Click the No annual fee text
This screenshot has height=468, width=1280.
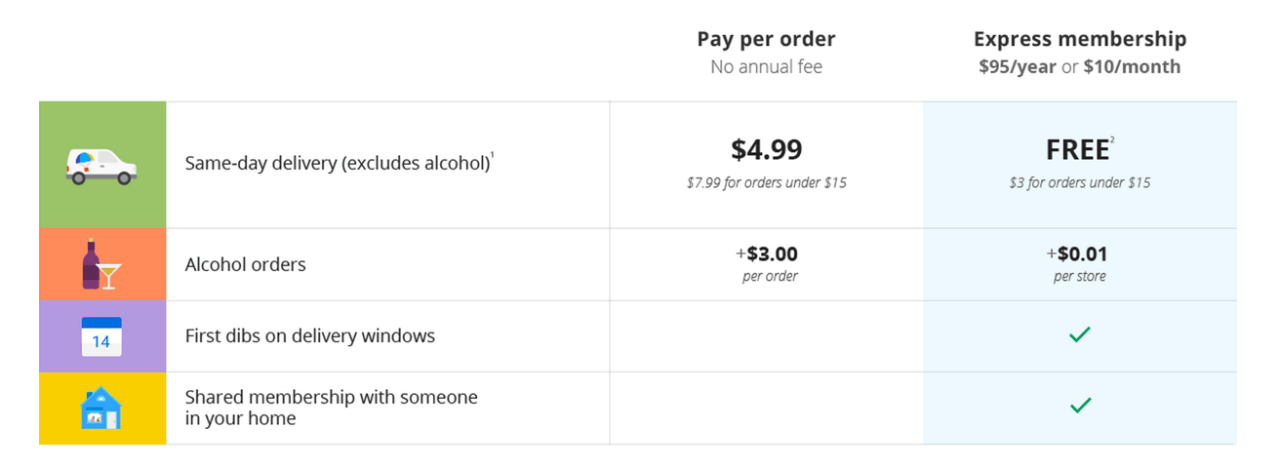click(x=766, y=67)
